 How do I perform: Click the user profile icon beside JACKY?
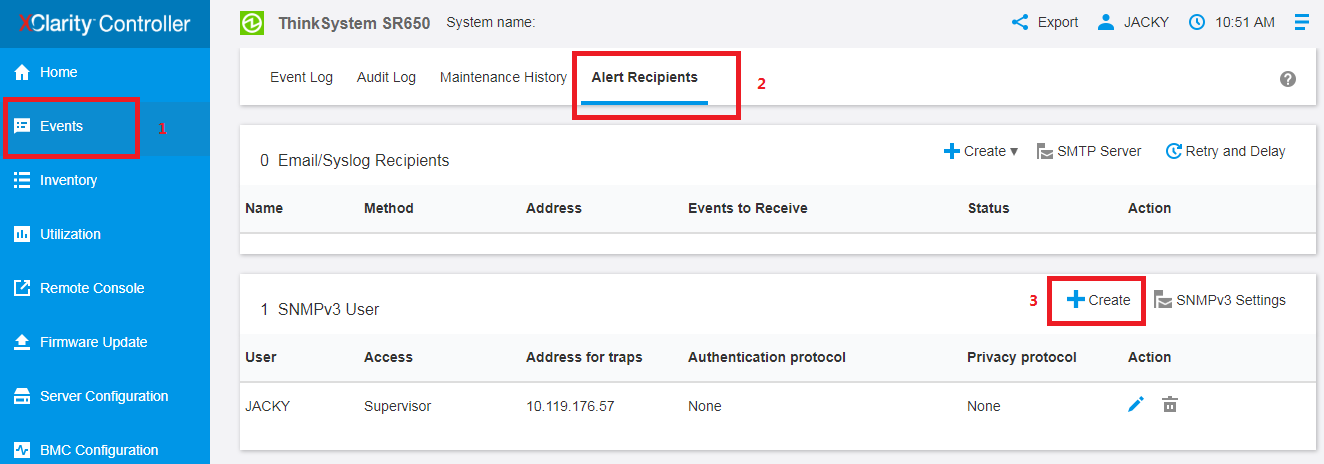[1105, 22]
